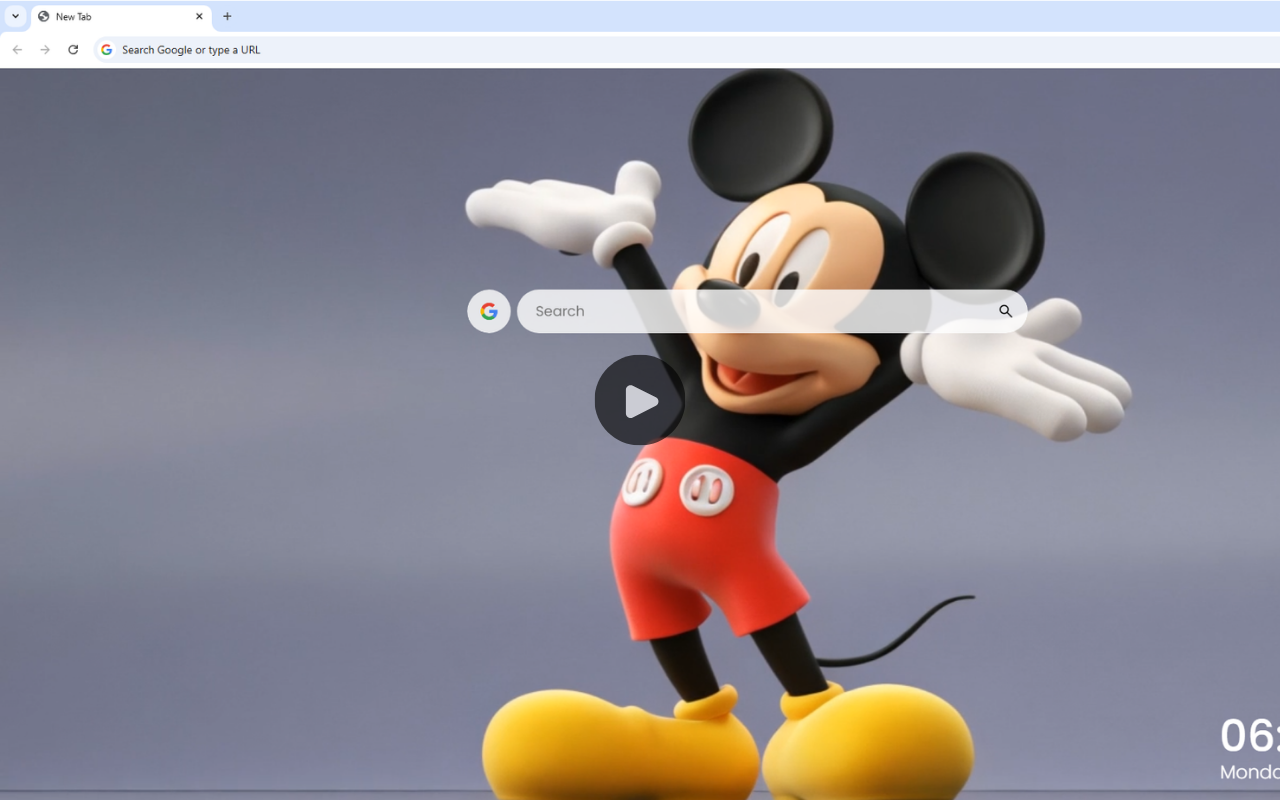Image resolution: width=1280 pixels, height=800 pixels.
Task: Click the empty tab strip area
Action: click(x=700, y=16)
